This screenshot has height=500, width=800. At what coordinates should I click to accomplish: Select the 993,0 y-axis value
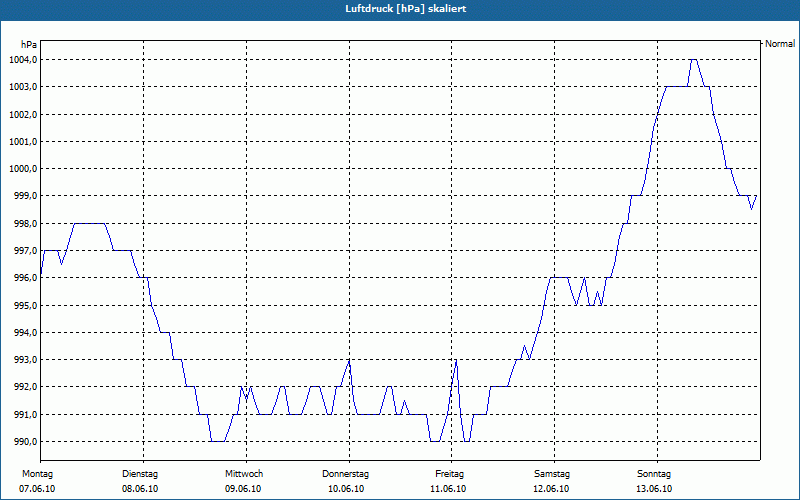tap(24, 360)
